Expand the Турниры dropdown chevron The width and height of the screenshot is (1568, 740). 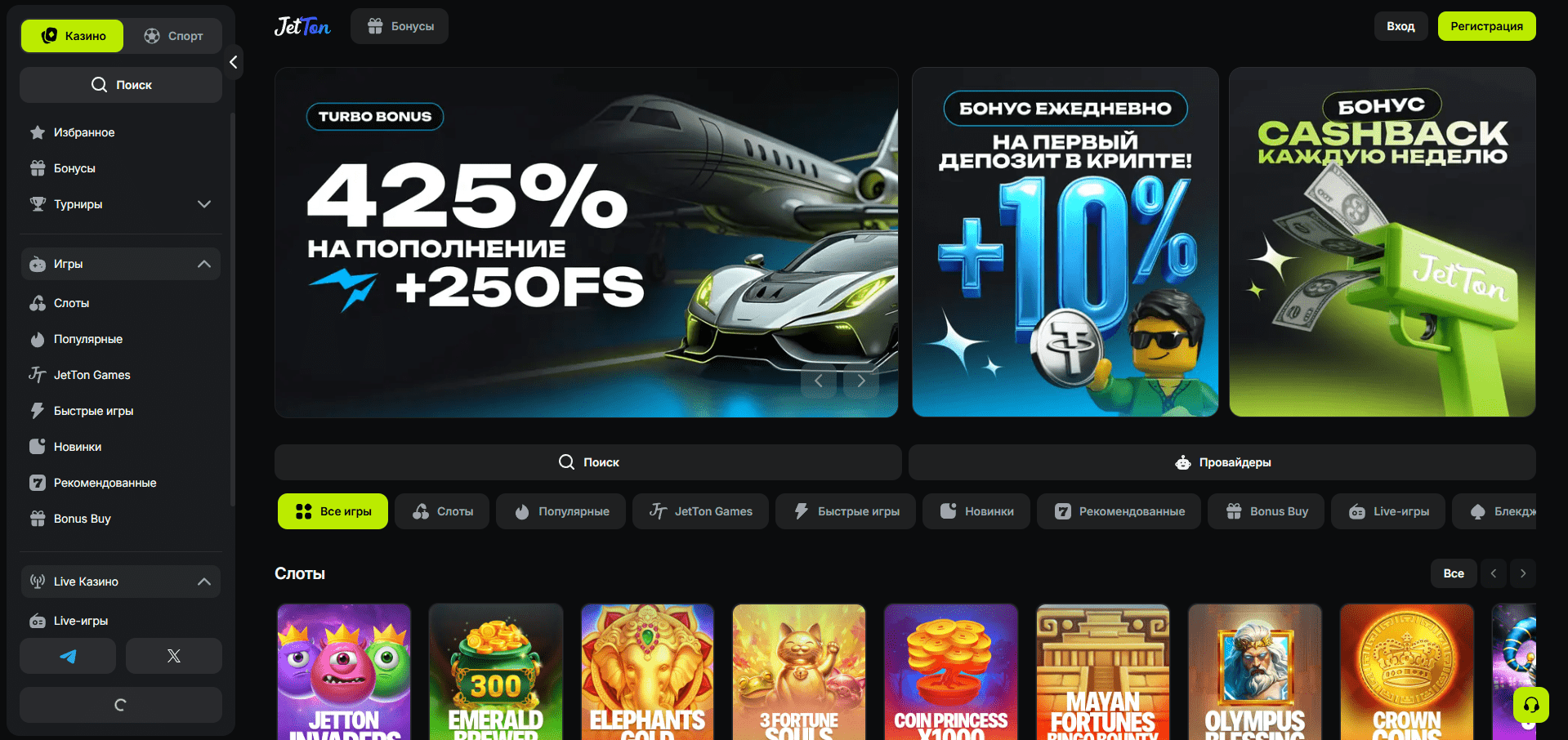coord(204,204)
